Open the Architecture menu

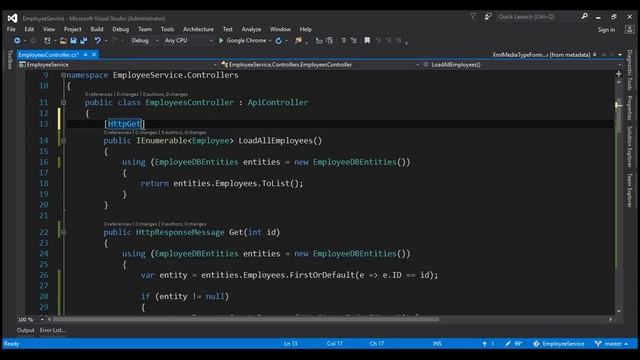coord(198,29)
